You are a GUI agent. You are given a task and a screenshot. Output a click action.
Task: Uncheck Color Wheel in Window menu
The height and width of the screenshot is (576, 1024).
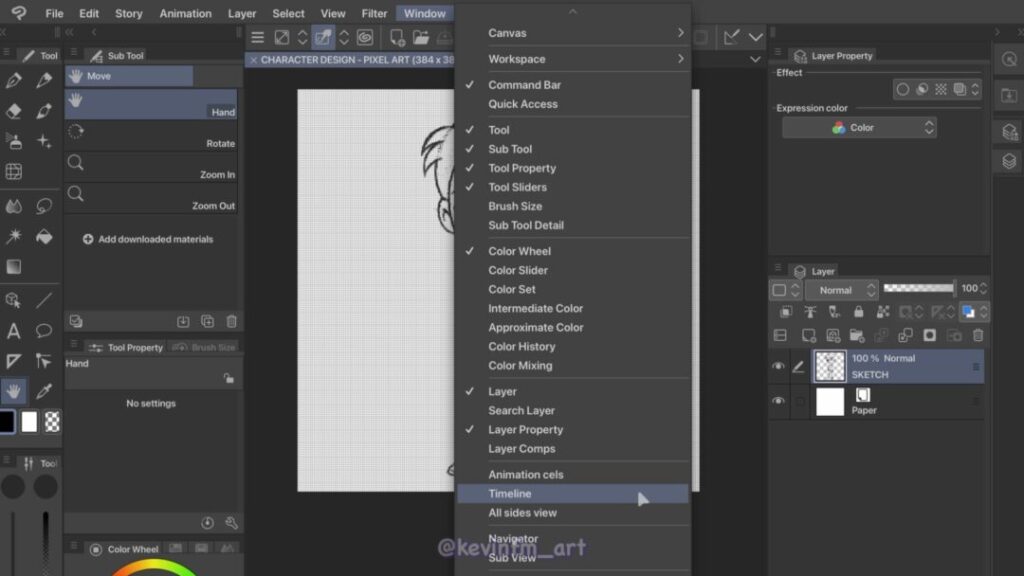(519, 251)
